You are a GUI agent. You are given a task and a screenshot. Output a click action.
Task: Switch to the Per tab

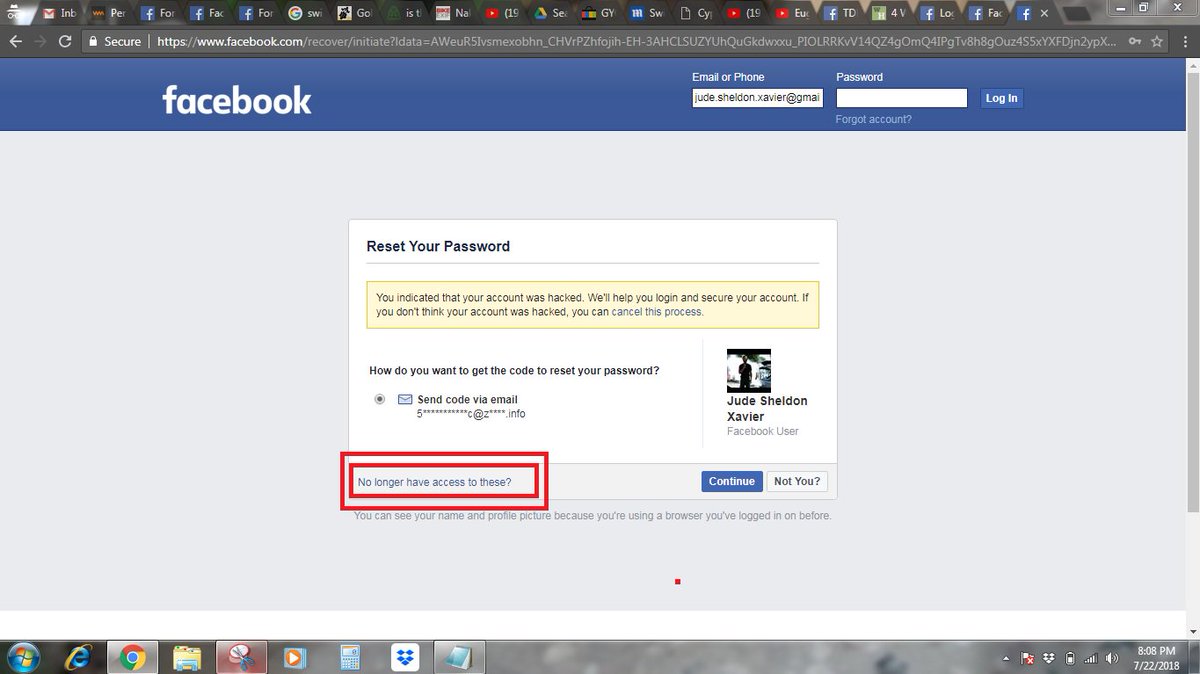[109, 14]
